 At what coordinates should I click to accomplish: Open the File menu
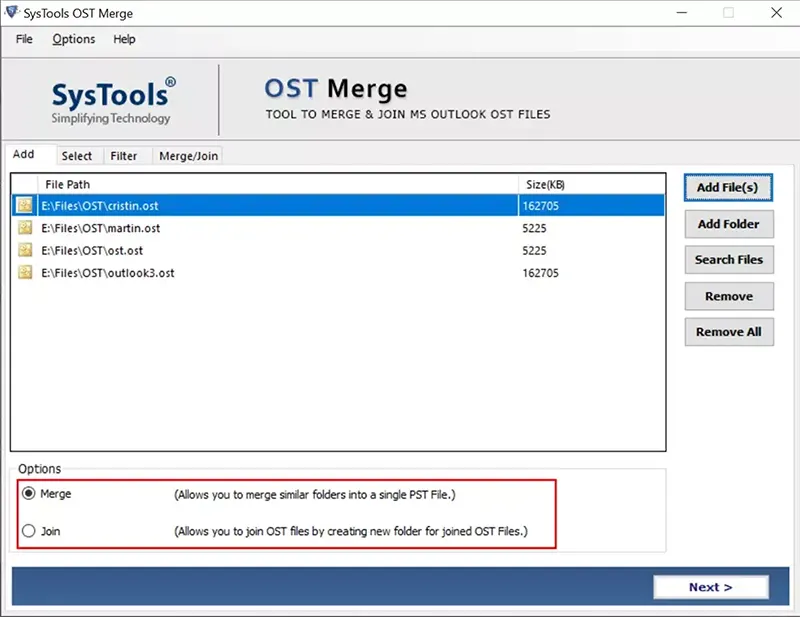24,39
